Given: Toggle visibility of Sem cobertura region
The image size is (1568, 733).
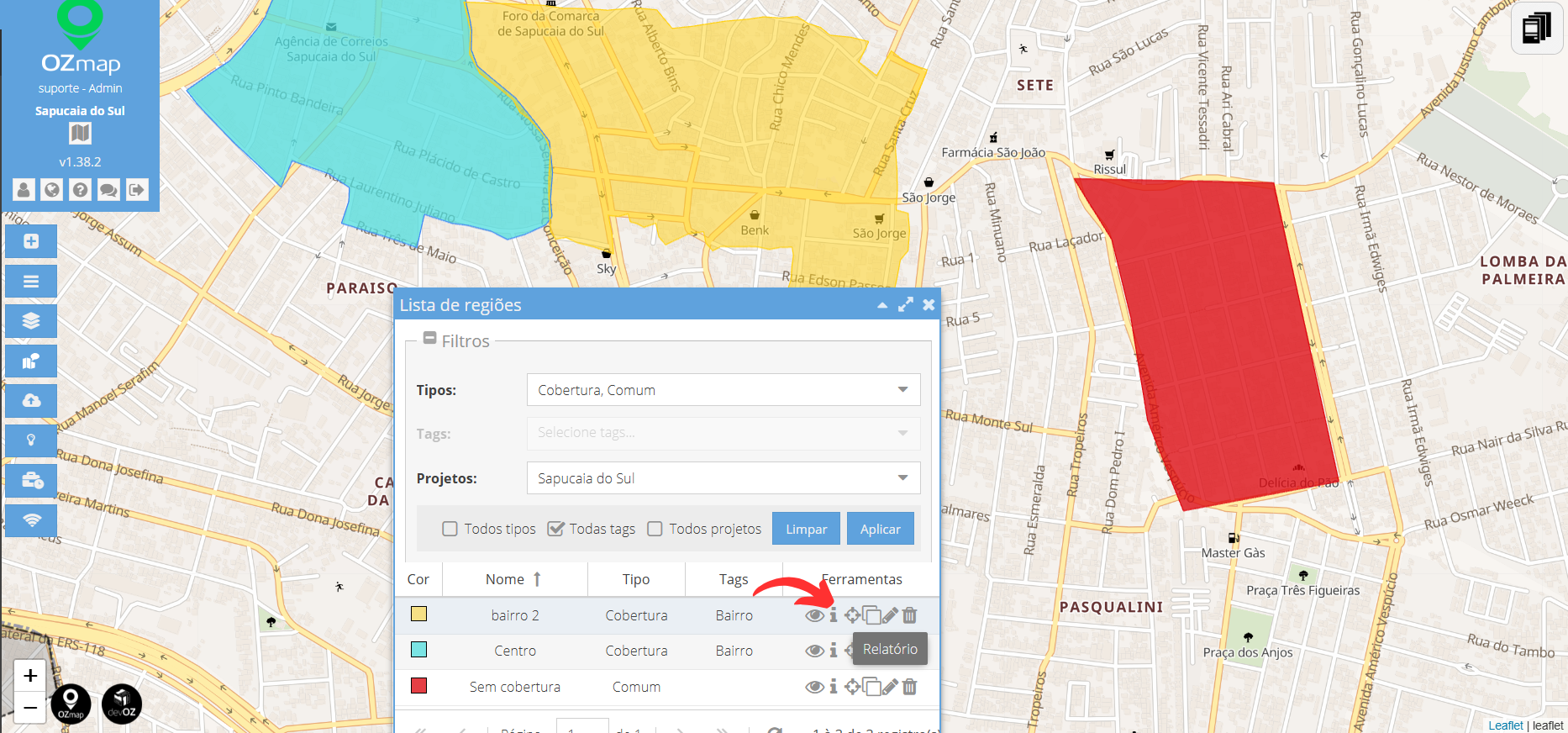Looking at the screenshot, I should point(814,687).
